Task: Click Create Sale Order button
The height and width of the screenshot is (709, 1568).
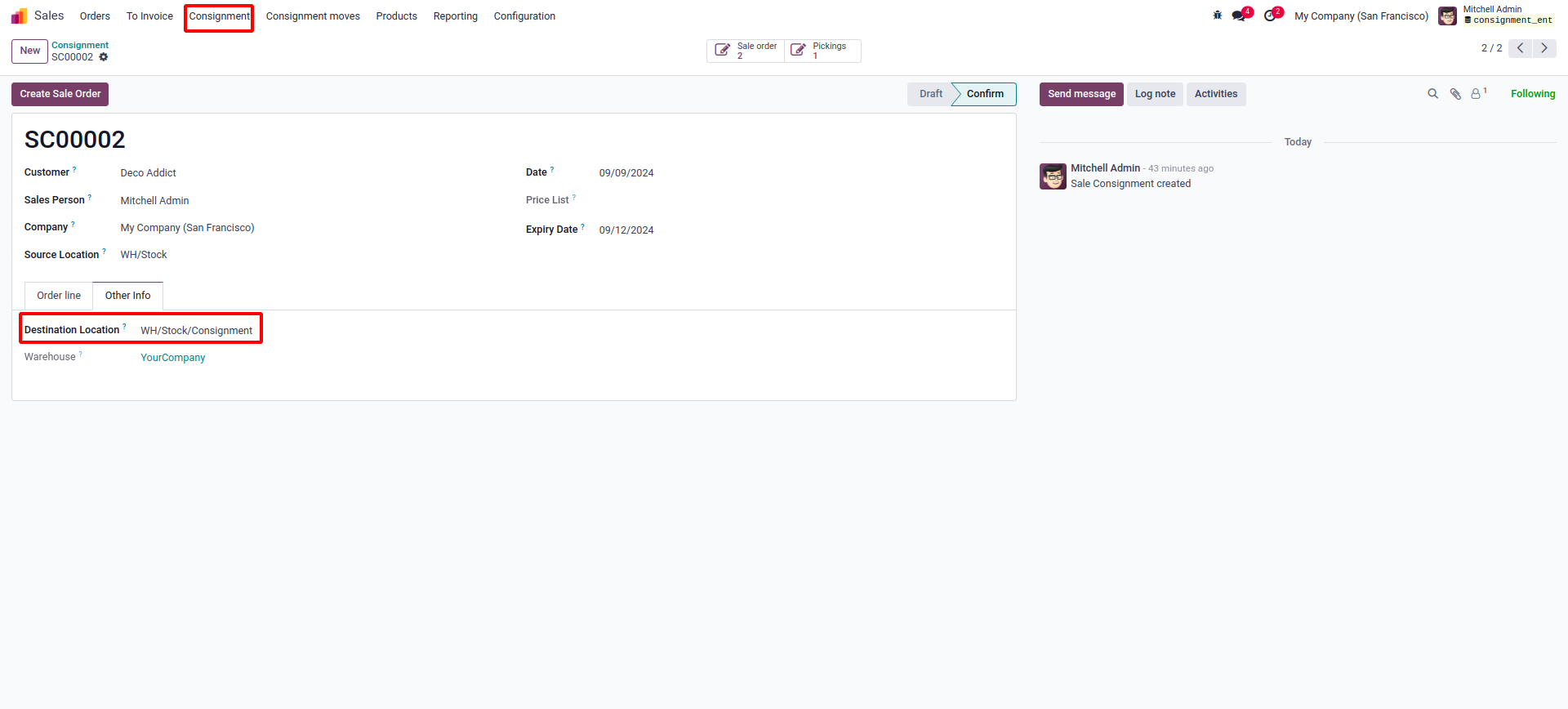Action: coord(60,94)
